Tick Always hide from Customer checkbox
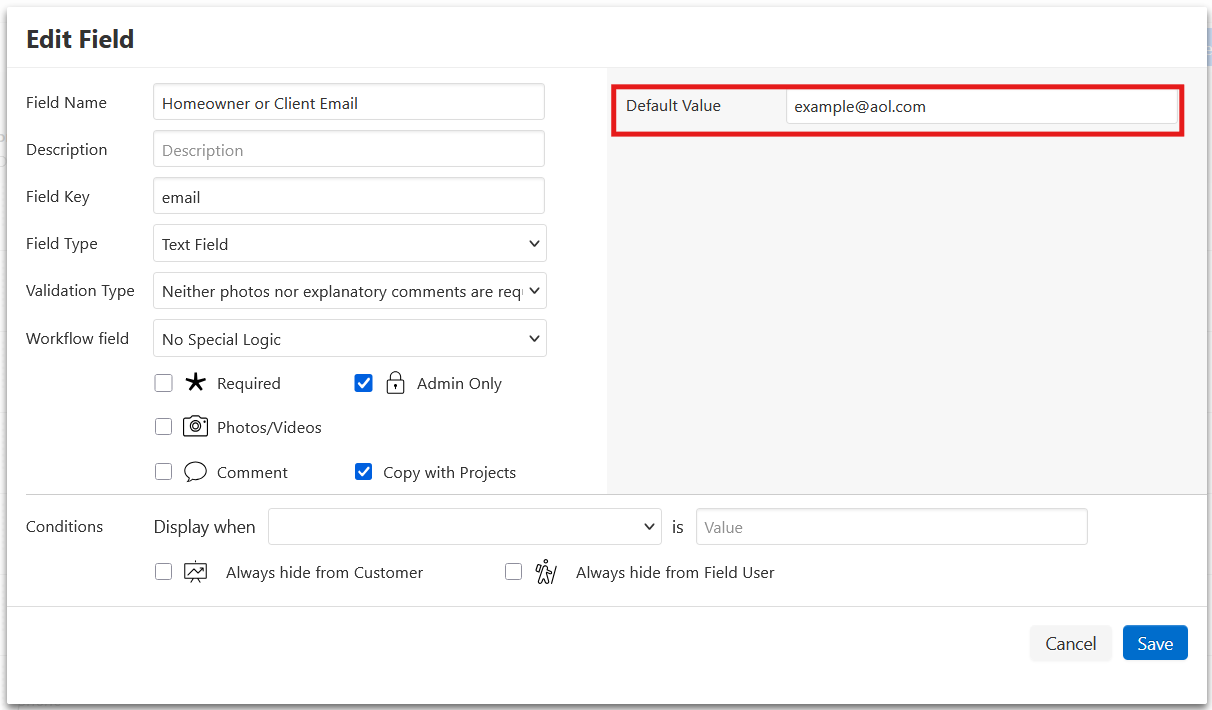The width and height of the screenshot is (1212, 710). coord(164,572)
